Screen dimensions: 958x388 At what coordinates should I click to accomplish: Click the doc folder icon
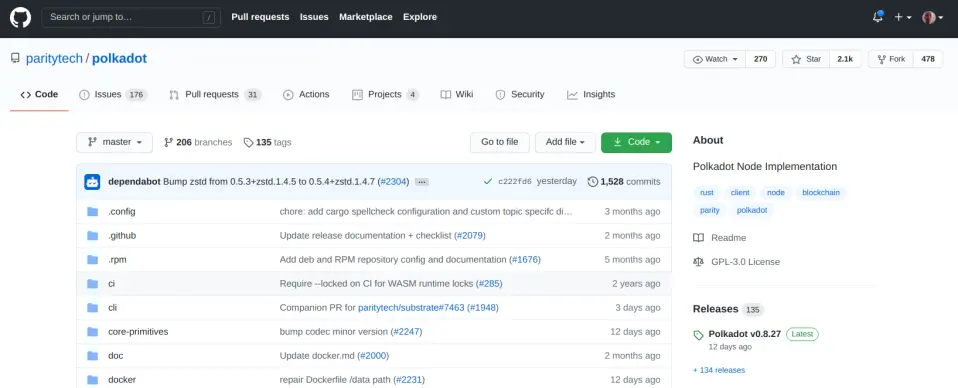click(92, 356)
